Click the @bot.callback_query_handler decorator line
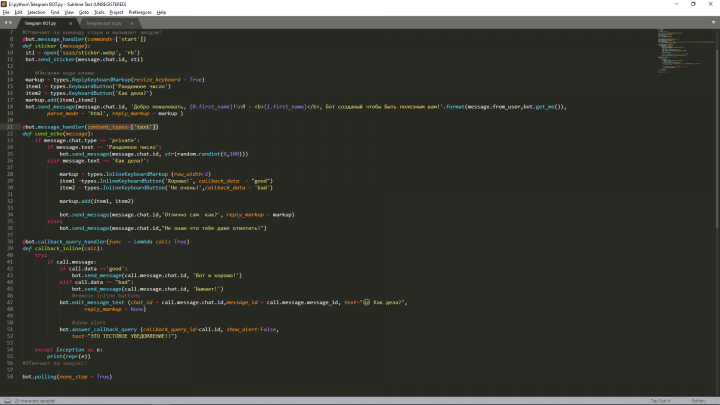 [106, 242]
